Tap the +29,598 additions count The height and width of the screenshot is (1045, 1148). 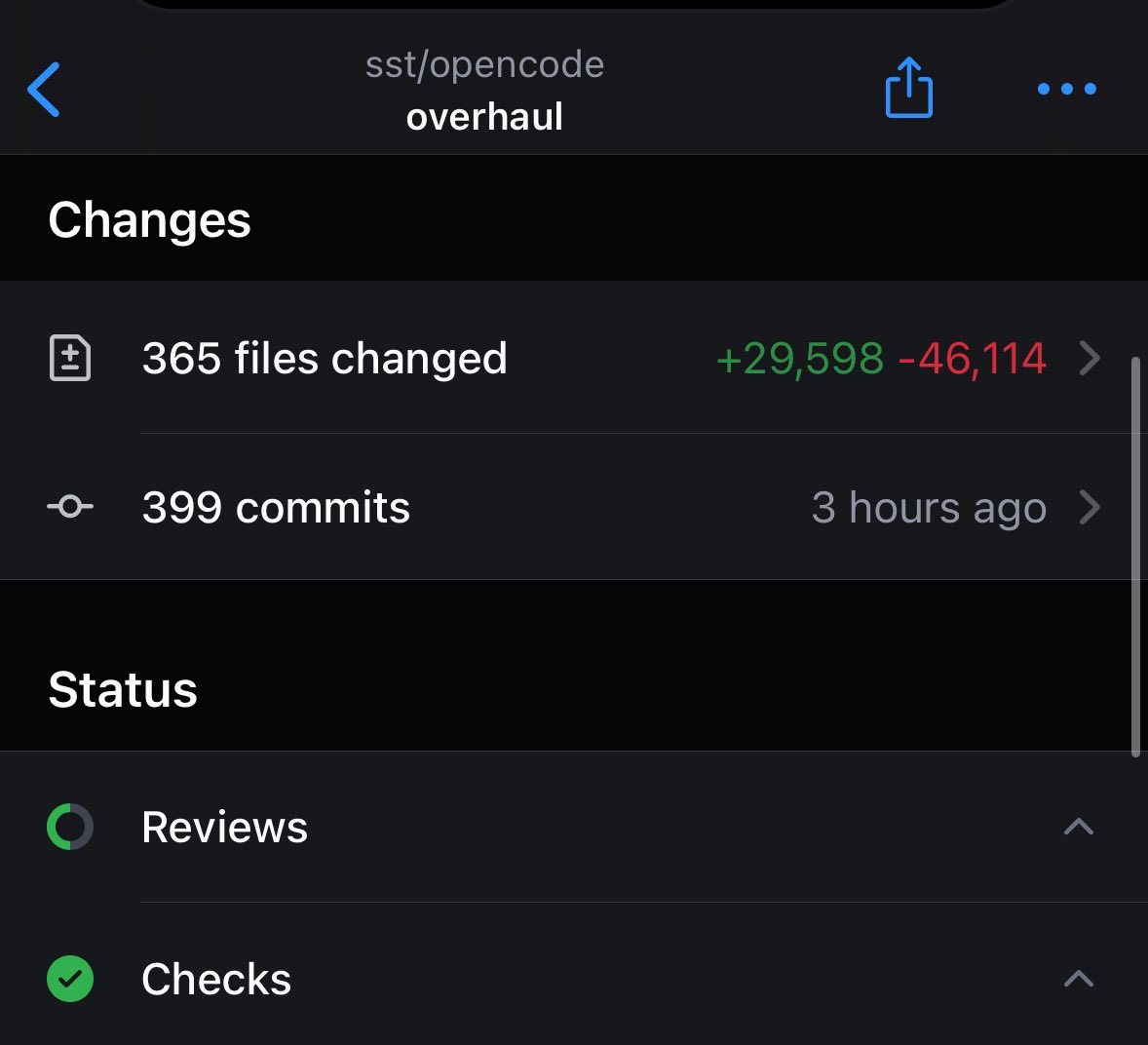pyautogui.click(x=799, y=358)
